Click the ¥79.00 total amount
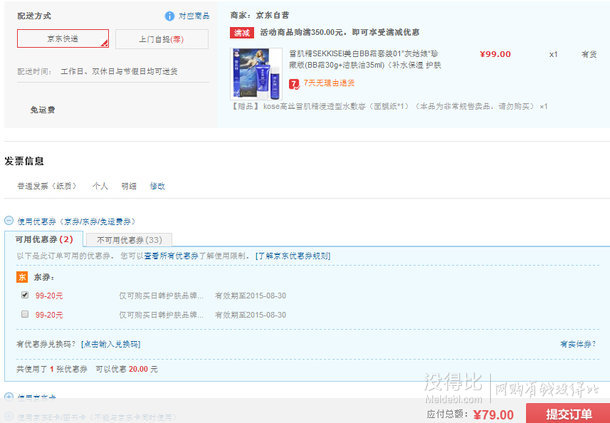 coord(493,415)
